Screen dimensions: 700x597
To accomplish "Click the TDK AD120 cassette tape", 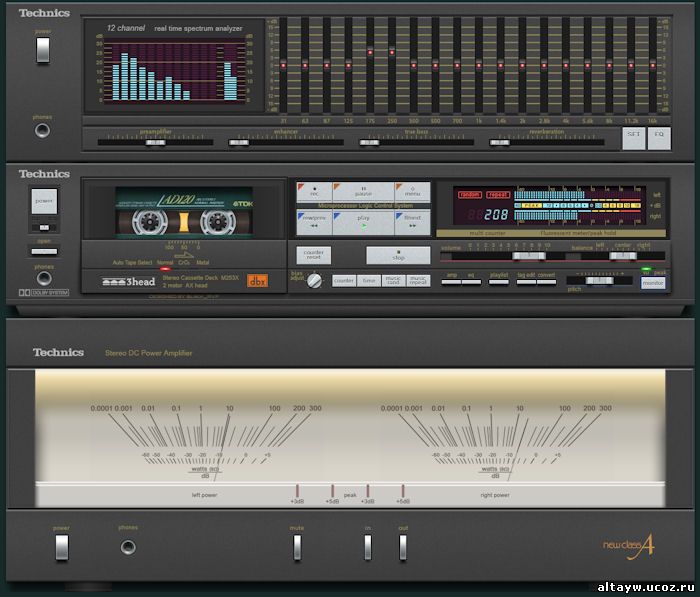I will point(184,211).
